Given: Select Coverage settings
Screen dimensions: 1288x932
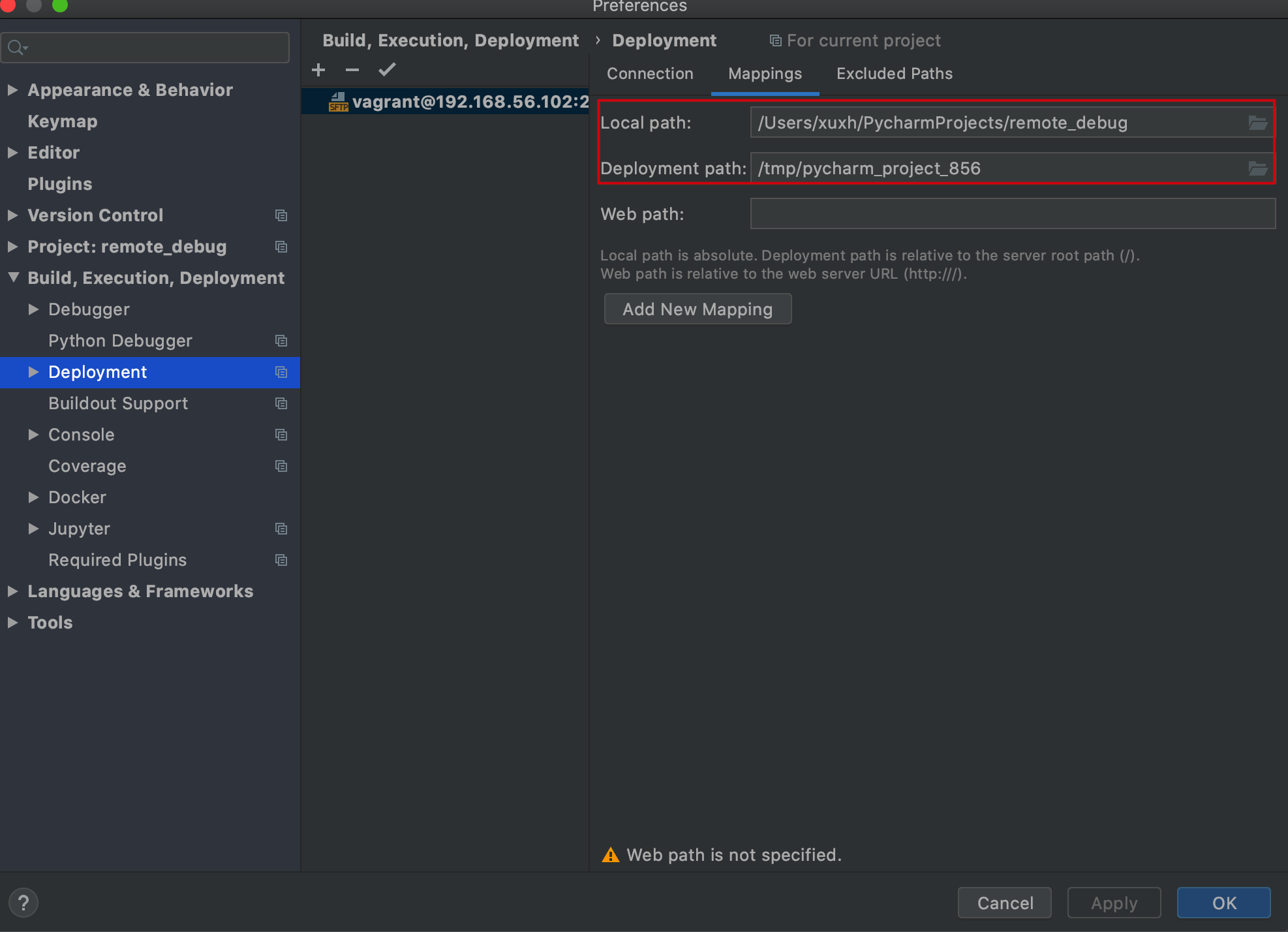Looking at the screenshot, I should click(x=87, y=466).
